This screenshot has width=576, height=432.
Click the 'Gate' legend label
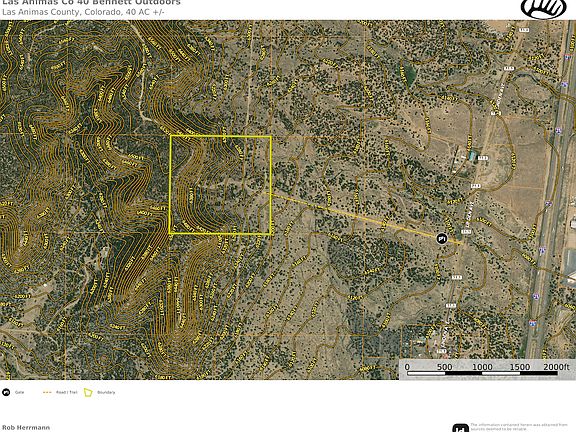pyautogui.click(x=19, y=392)
